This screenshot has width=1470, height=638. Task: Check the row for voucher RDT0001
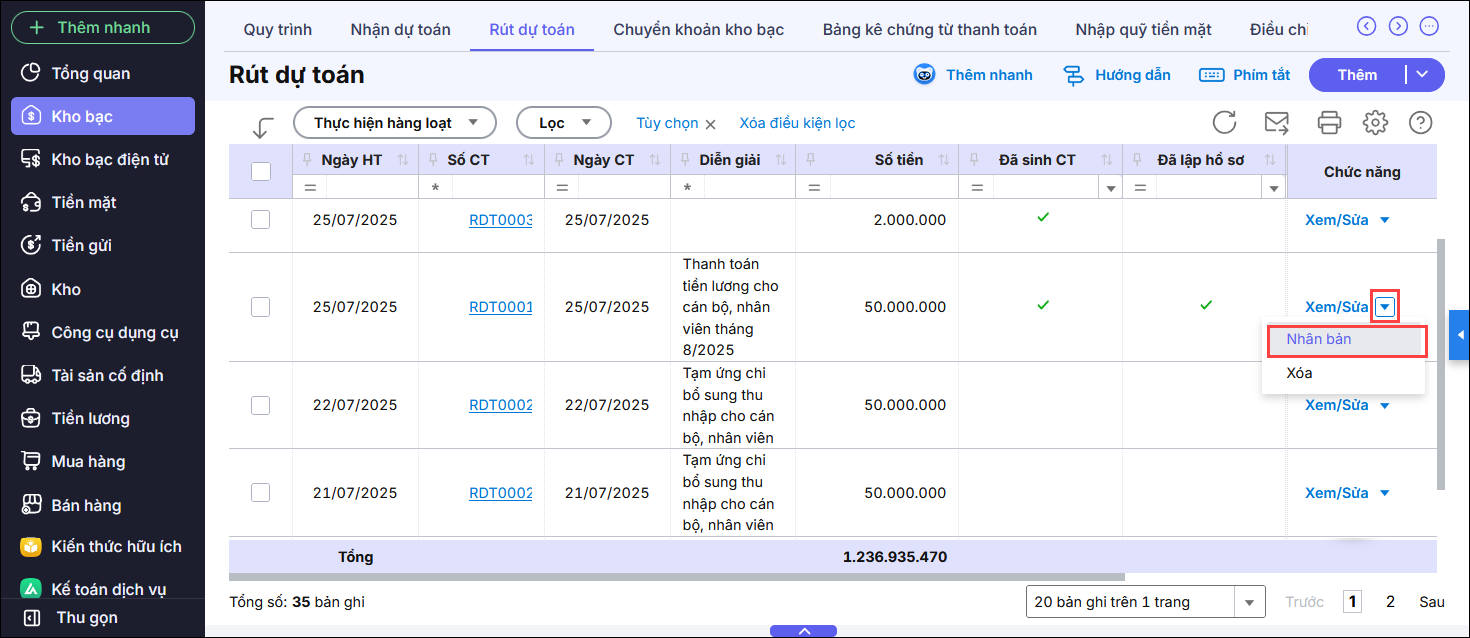click(x=261, y=307)
